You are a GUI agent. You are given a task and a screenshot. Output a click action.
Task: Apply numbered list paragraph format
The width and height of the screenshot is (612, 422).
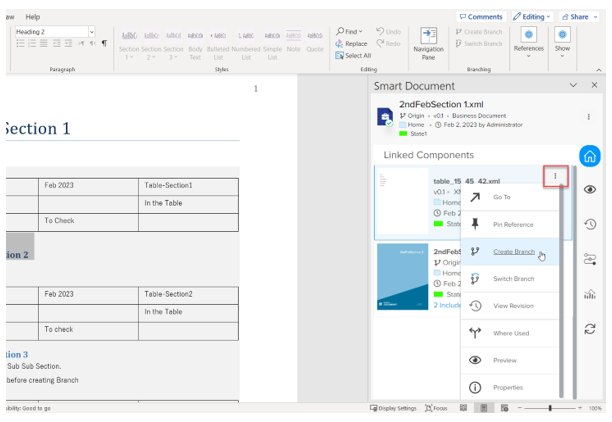32,43
